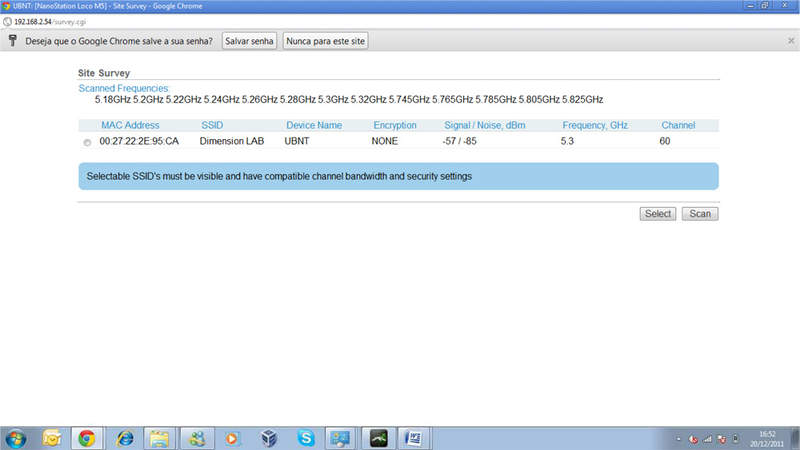
Task: Open the black monitor graph app in taskbar
Action: 379,438
